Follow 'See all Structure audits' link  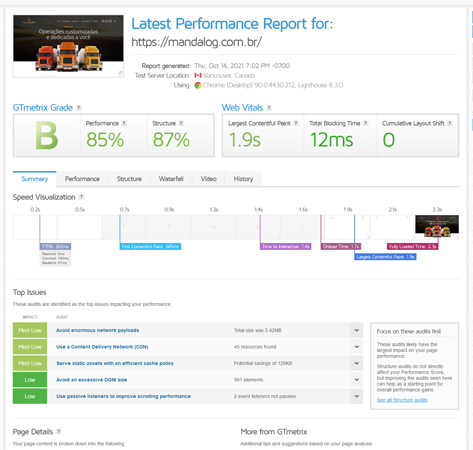coord(402,400)
